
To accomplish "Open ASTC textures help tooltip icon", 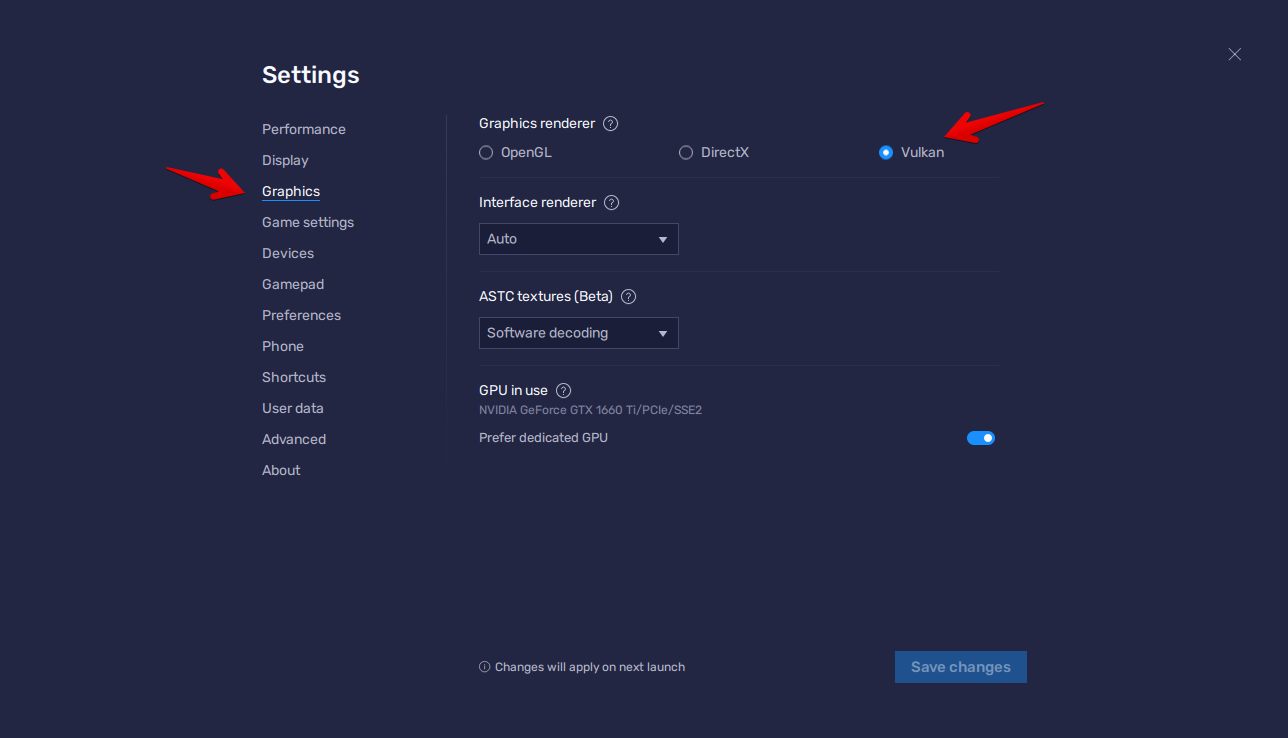I will [x=629, y=297].
